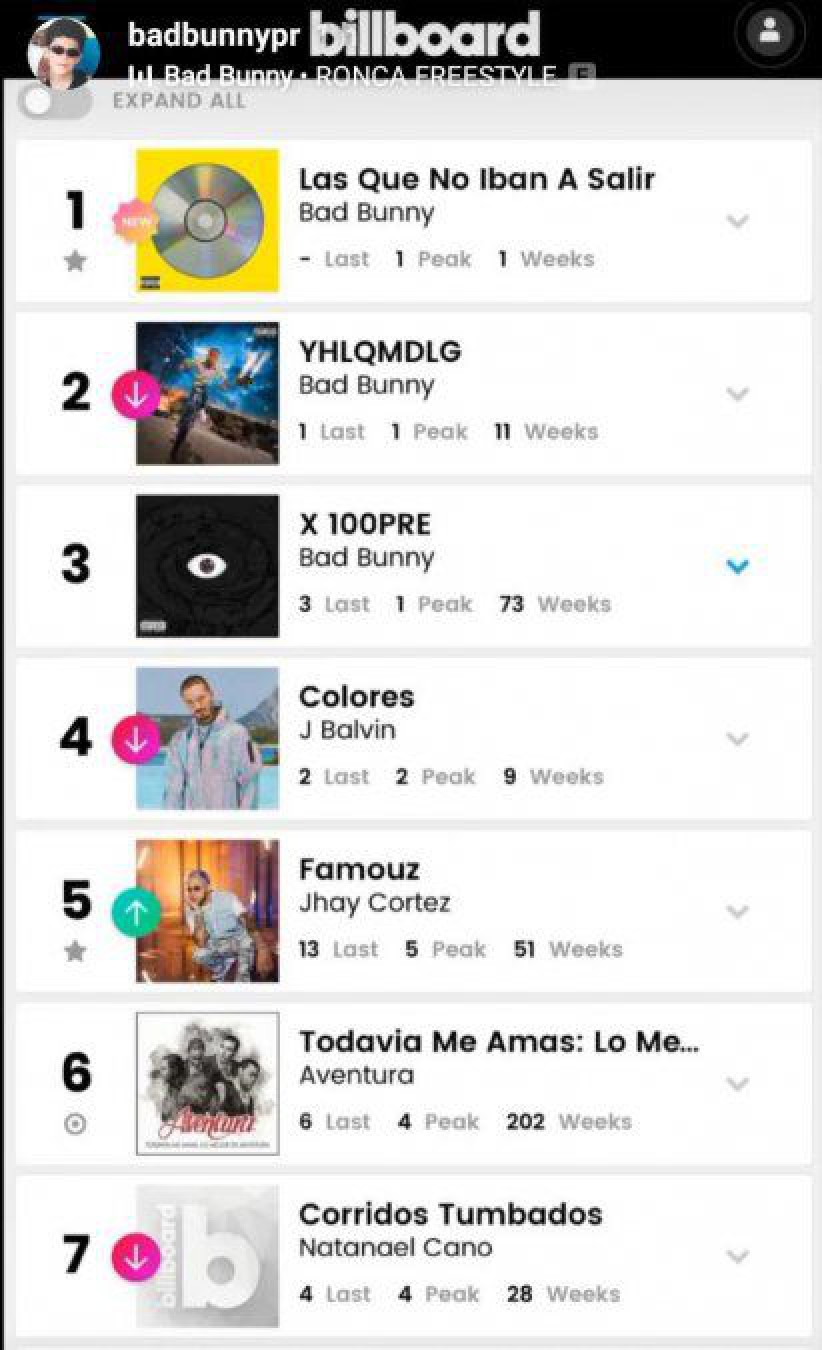Click the down-trend arrow beside Corridos Tumbados
This screenshot has height=1350, width=822.
pyautogui.click(x=137, y=1257)
